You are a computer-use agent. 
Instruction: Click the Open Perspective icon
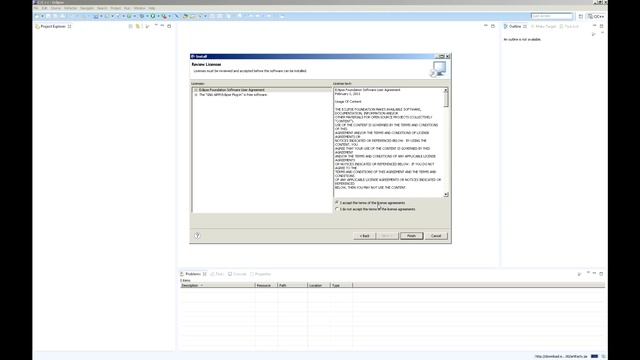581,16
